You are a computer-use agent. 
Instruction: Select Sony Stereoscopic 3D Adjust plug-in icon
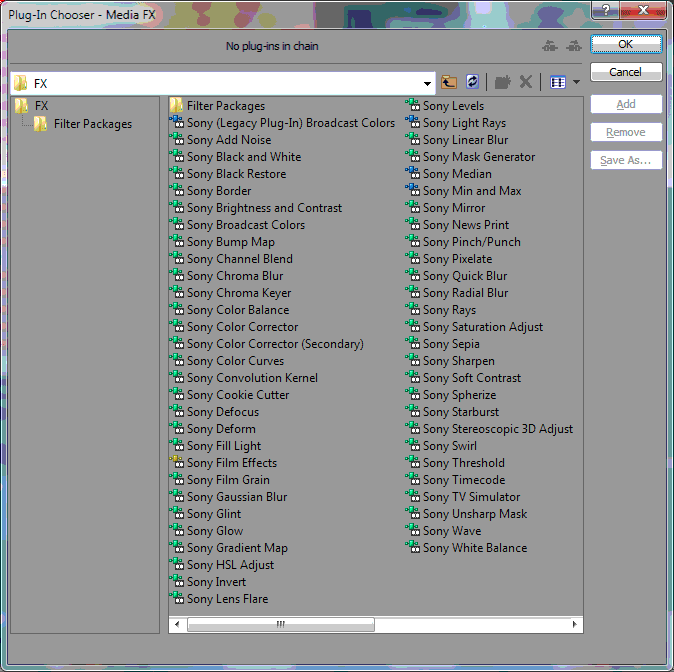[x=413, y=429]
